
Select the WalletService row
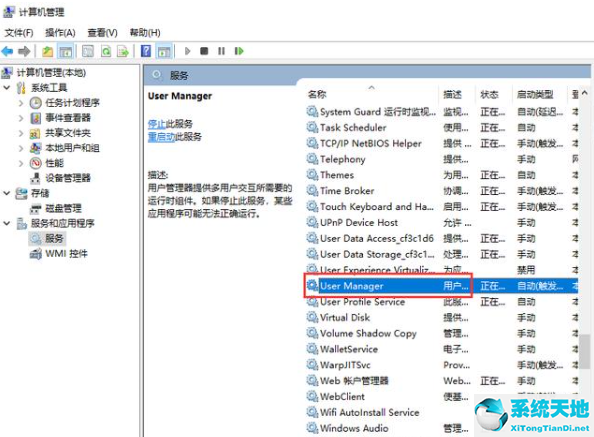(442, 349)
